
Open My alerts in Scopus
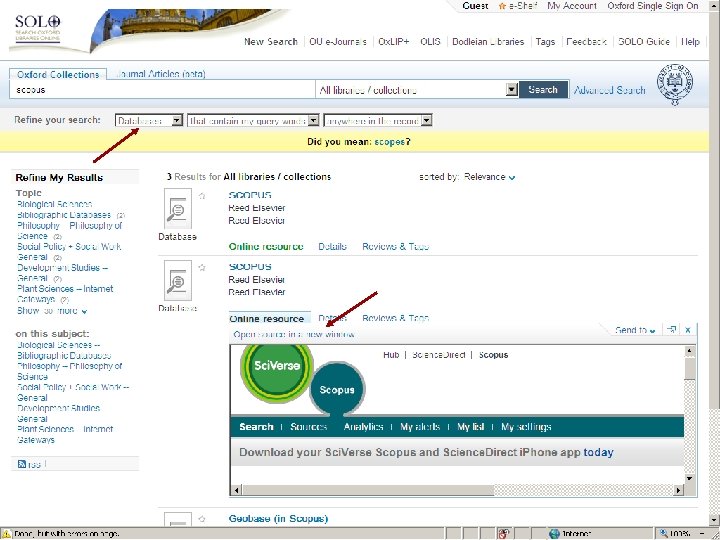coord(420,427)
